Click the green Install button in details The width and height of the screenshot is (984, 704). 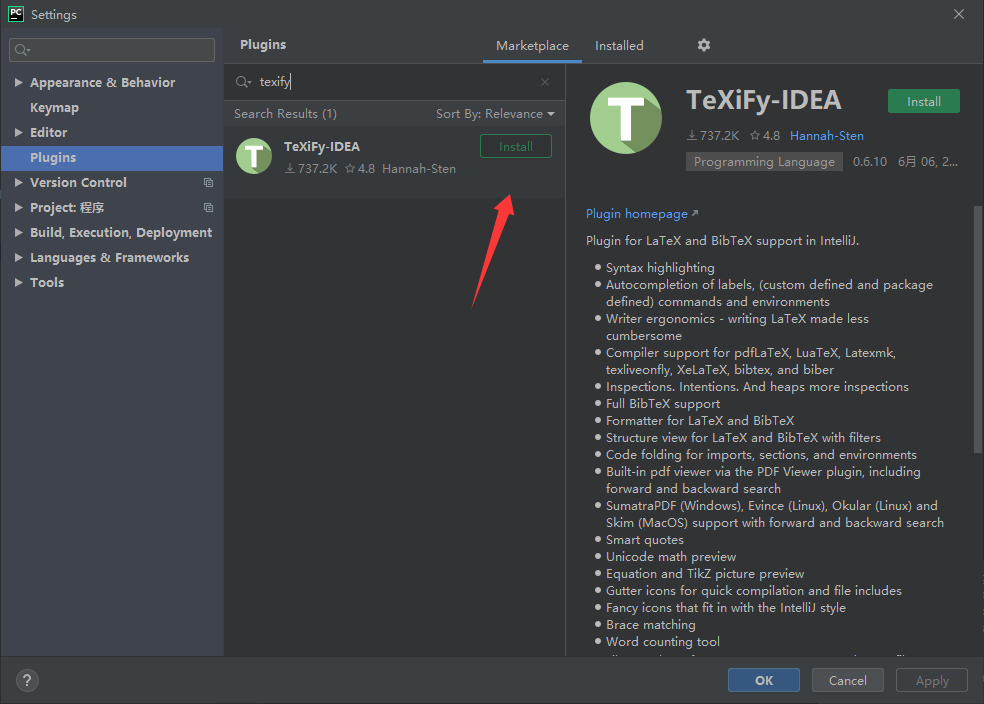(x=924, y=102)
